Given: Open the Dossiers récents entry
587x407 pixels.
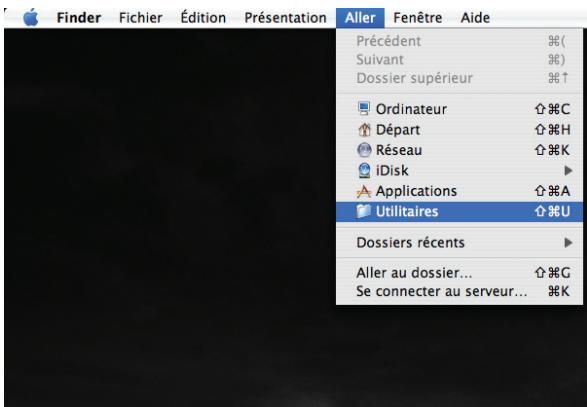Looking at the screenshot, I should (x=459, y=243).
